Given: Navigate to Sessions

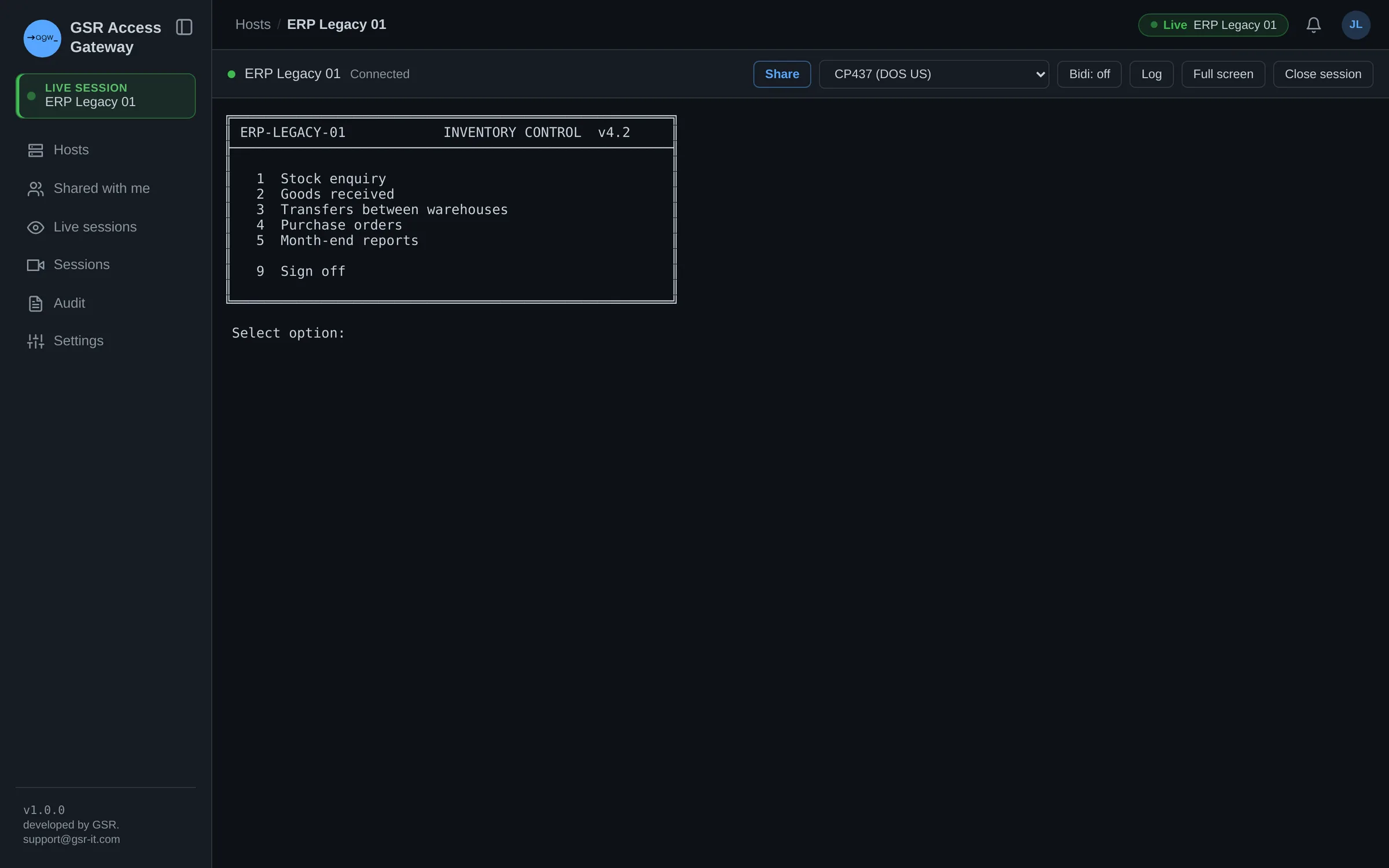Looking at the screenshot, I should point(105,265).
